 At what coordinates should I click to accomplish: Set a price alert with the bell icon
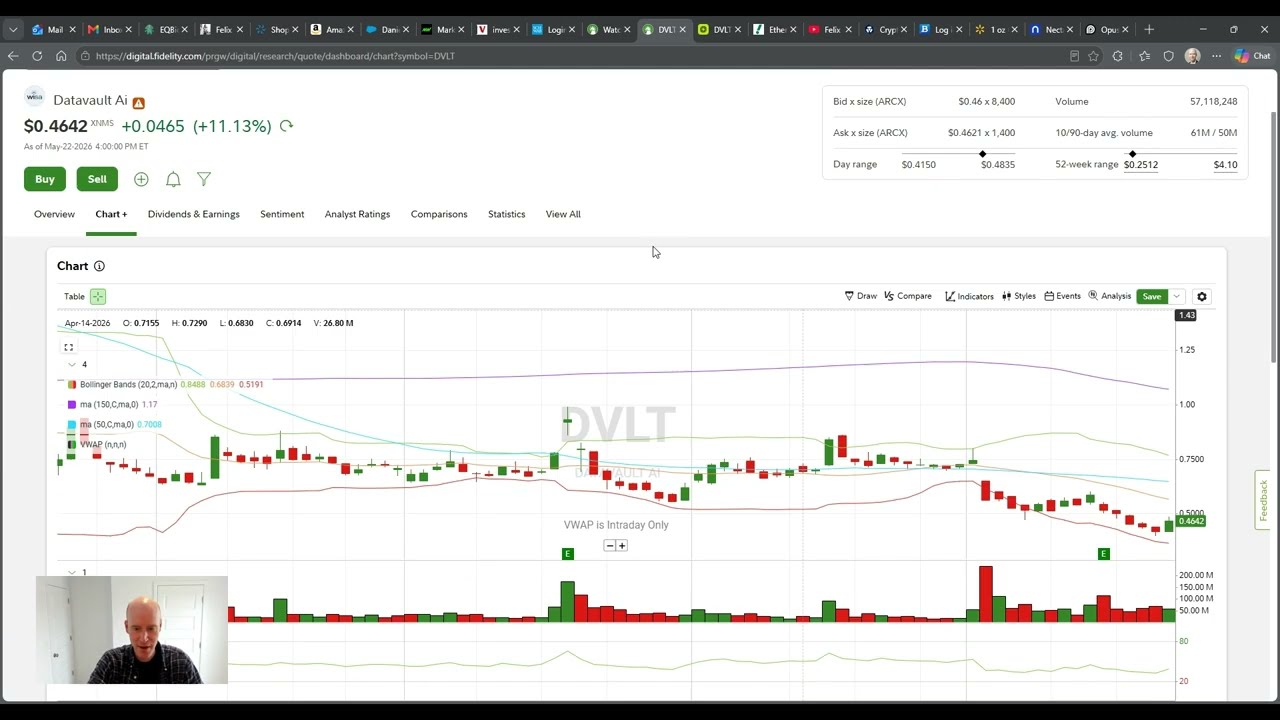click(173, 179)
